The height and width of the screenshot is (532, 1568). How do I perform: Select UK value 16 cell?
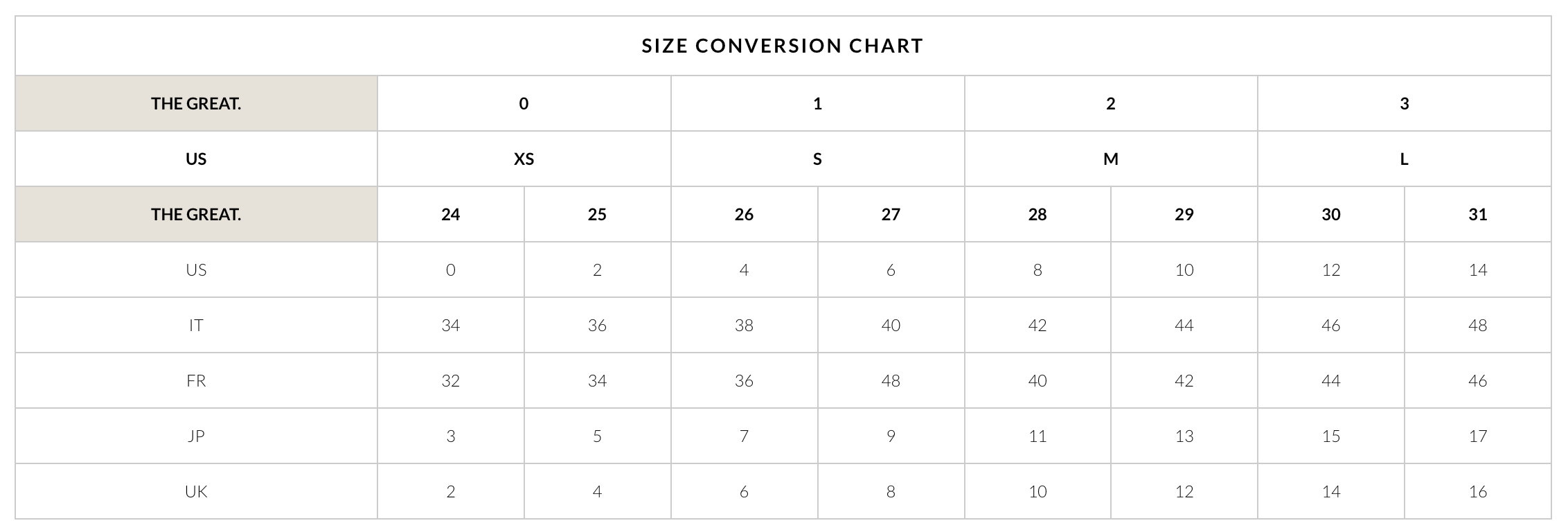(1478, 491)
